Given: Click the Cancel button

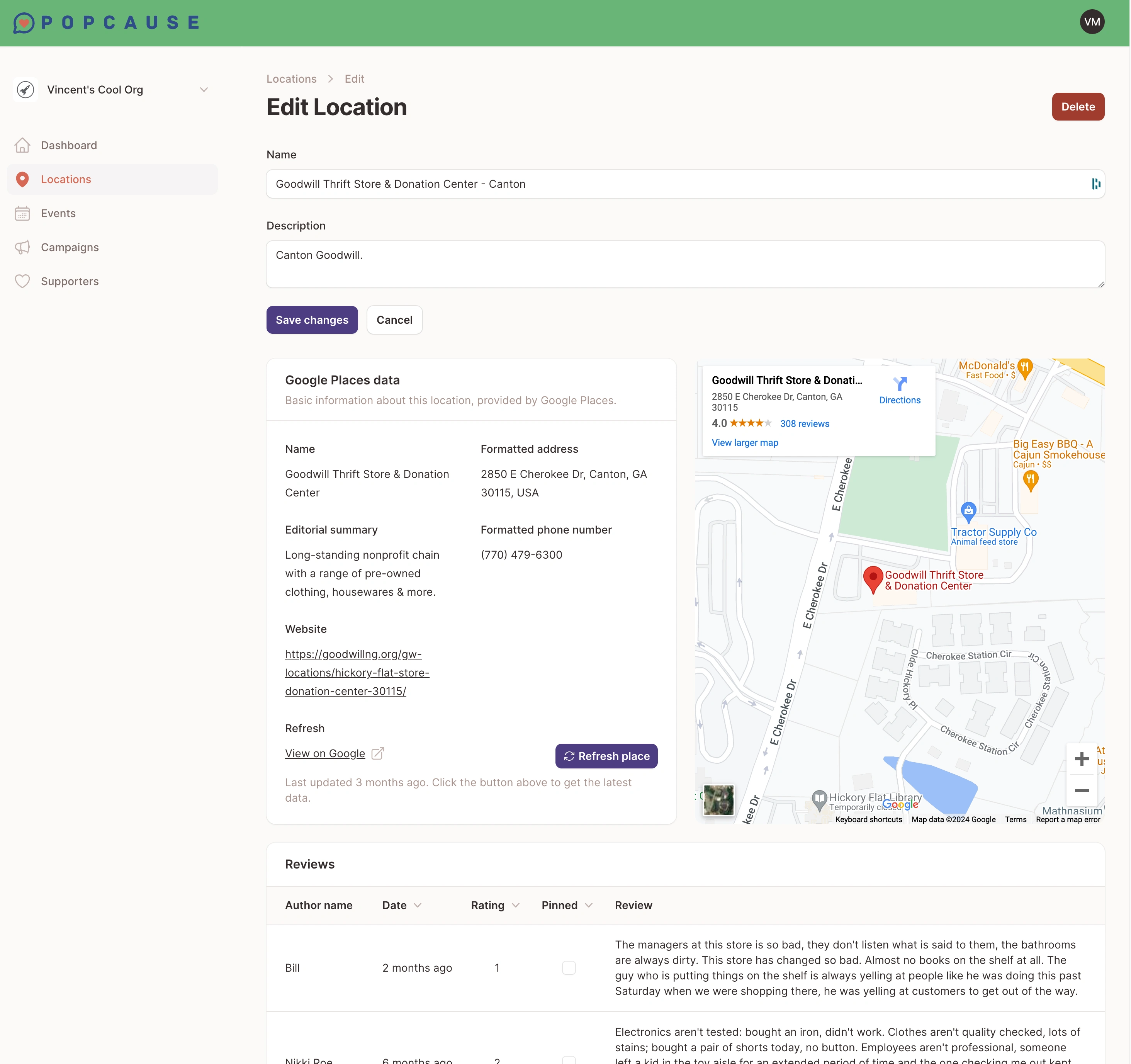Looking at the screenshot, I should (394, 320).
